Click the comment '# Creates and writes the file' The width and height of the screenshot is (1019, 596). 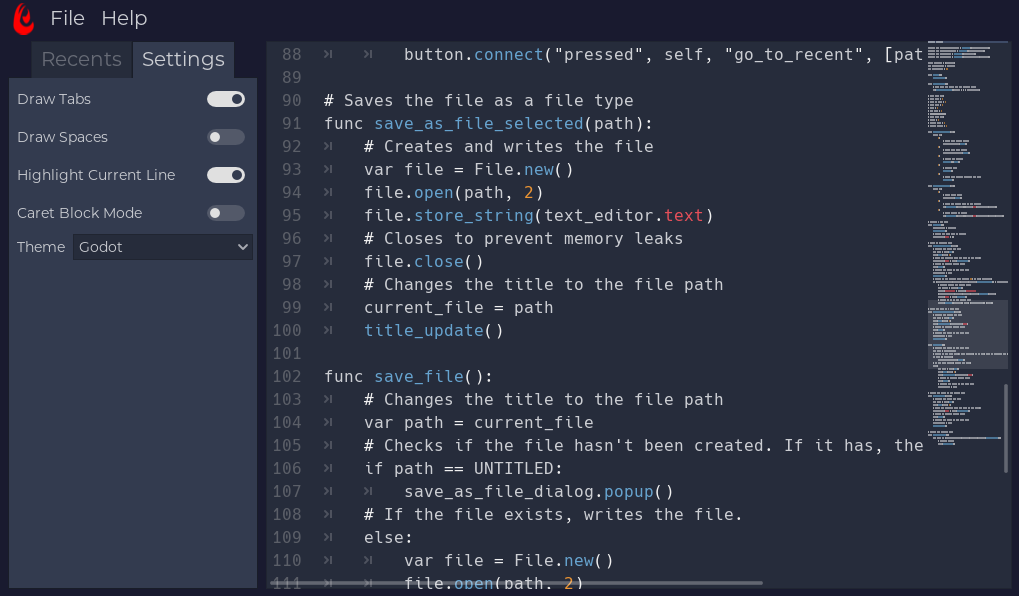click(x=509, y=146)
